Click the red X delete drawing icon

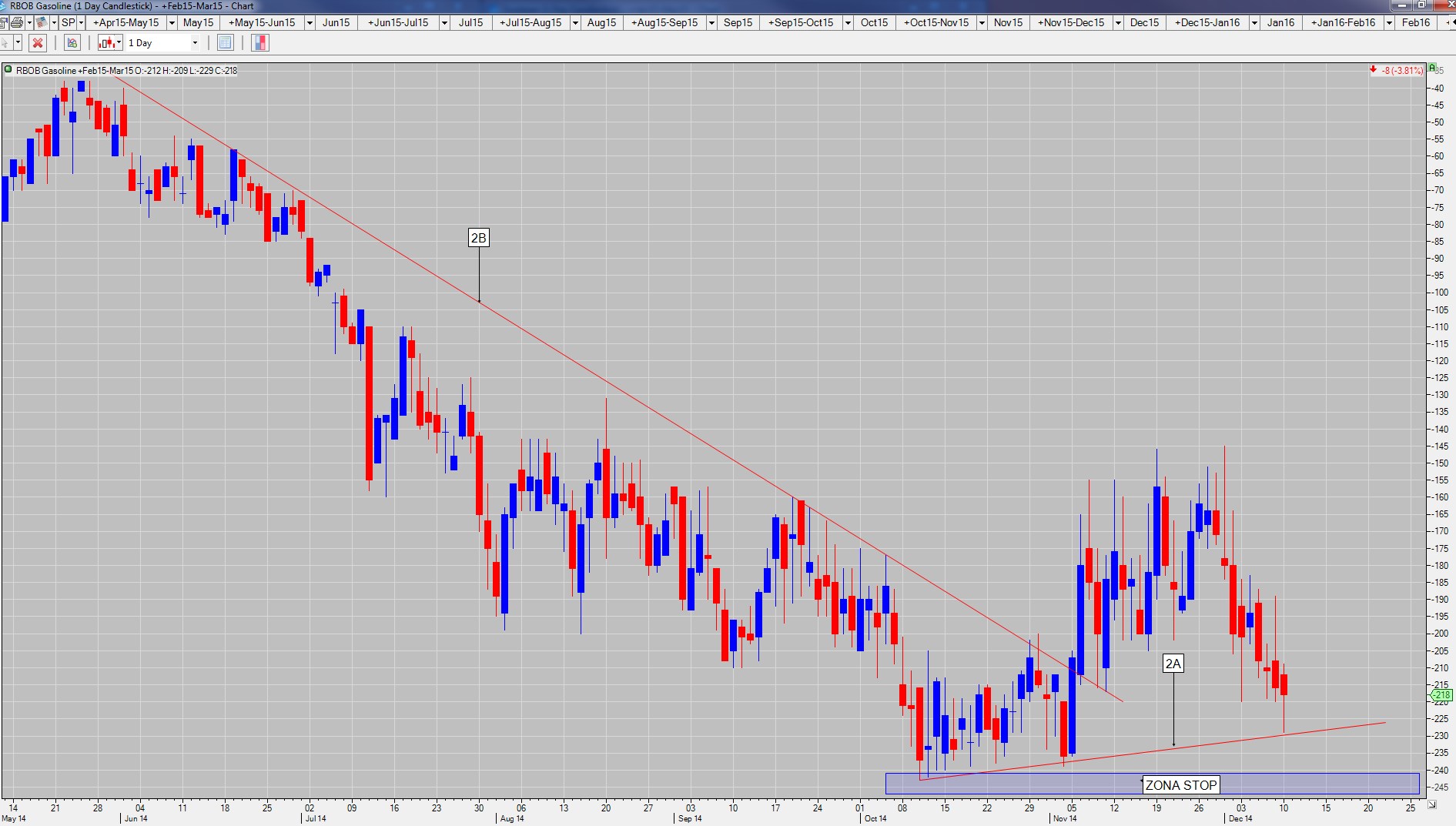pos(38,43)
